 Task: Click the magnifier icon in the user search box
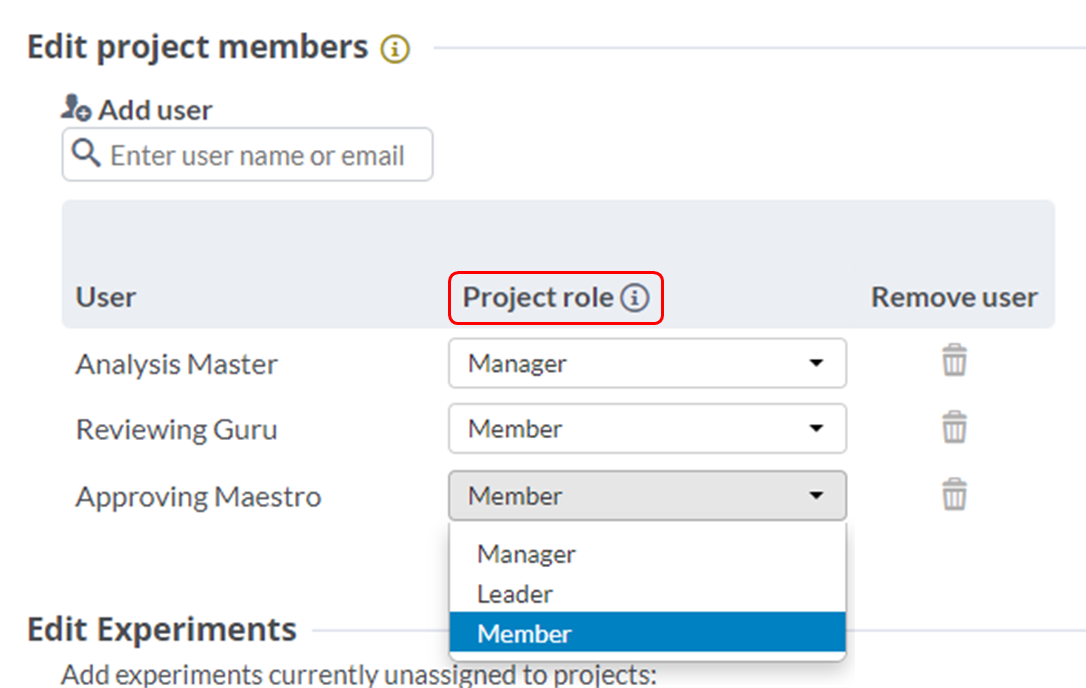pyautogui.click(x=87, y=154)
